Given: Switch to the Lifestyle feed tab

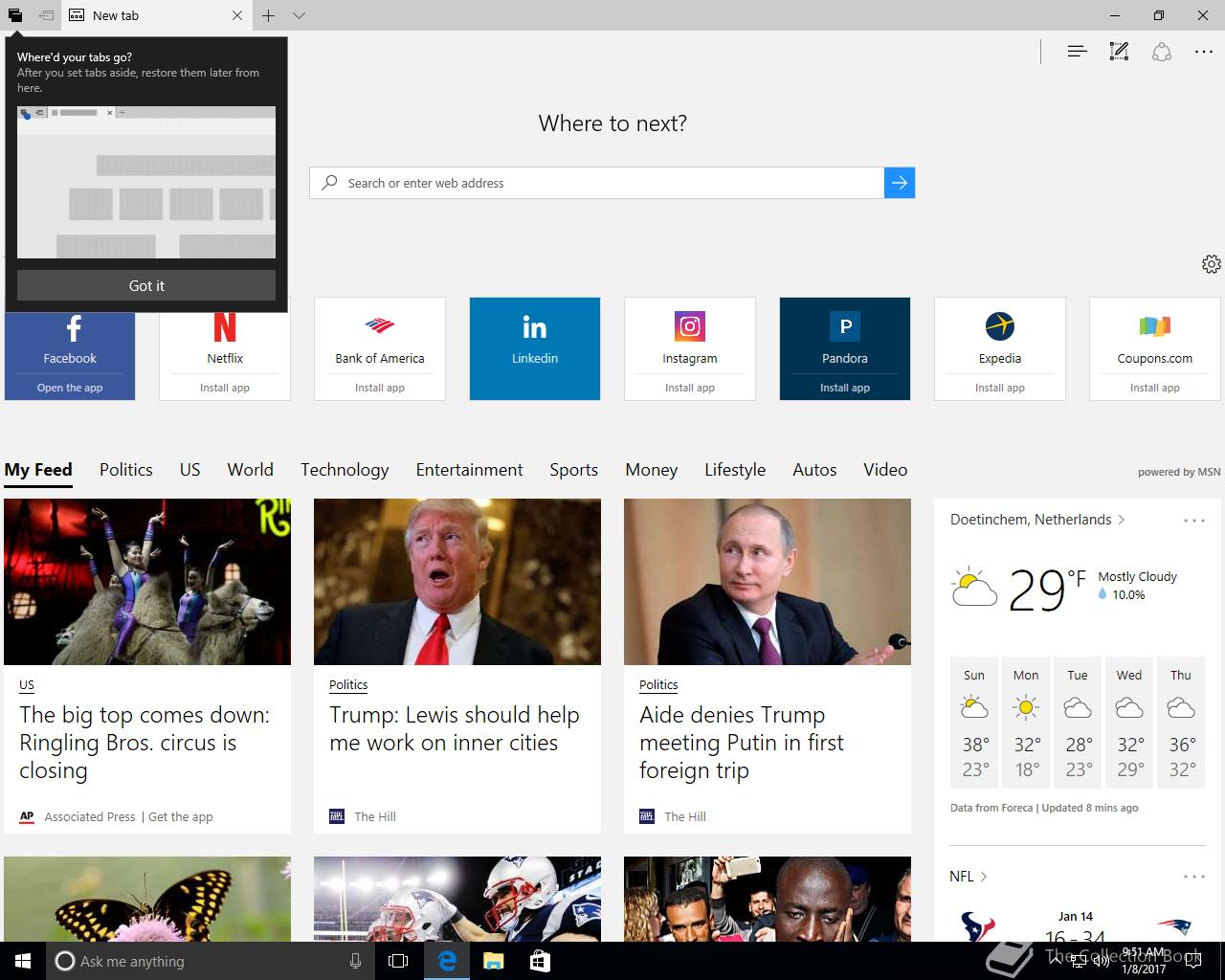Looking at the screenshot, I should (735, 470).
